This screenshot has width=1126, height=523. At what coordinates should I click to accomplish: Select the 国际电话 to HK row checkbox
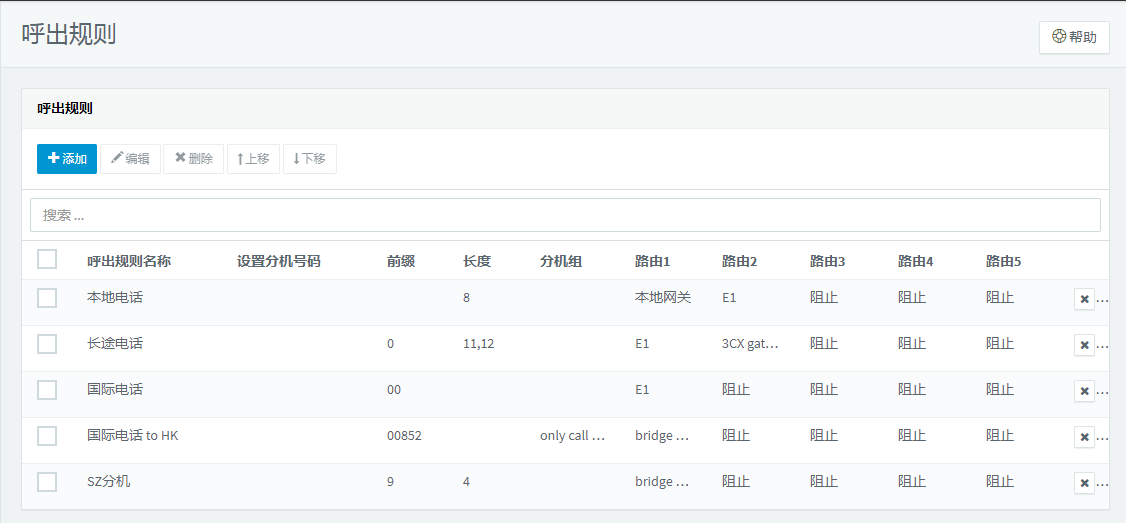point(47,435)
